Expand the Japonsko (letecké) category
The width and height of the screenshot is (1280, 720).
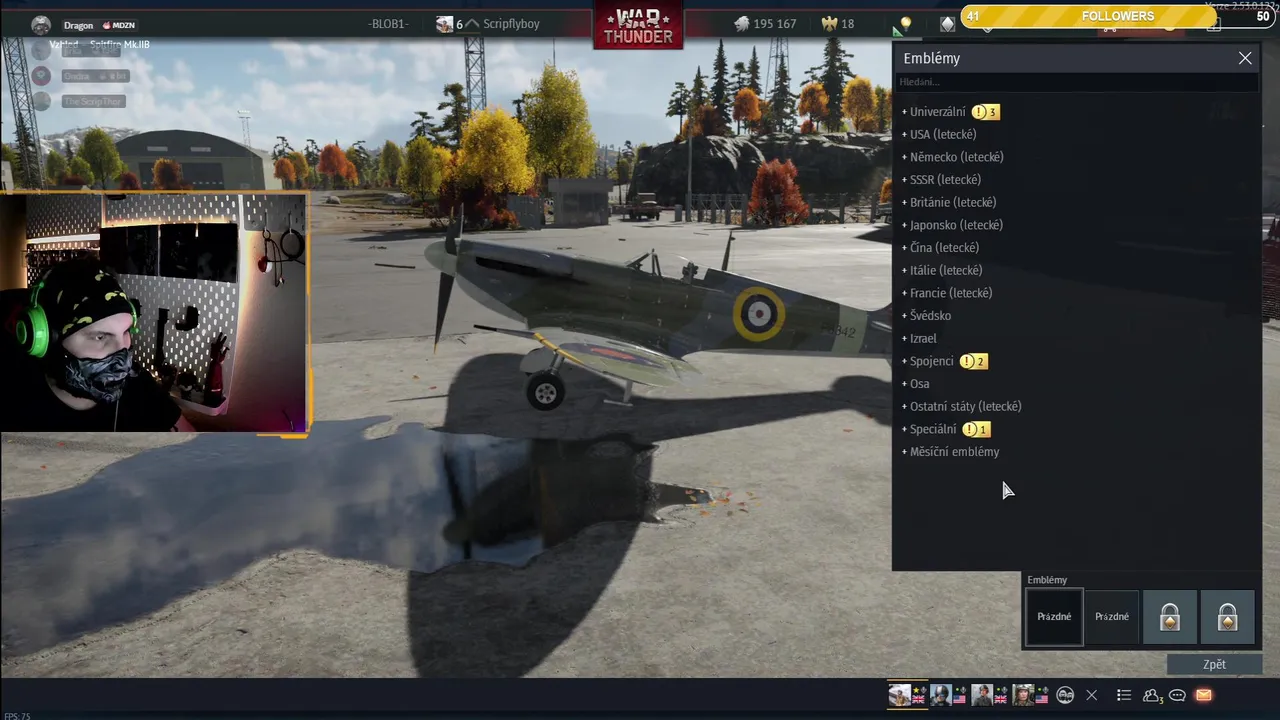click(952, 225)
